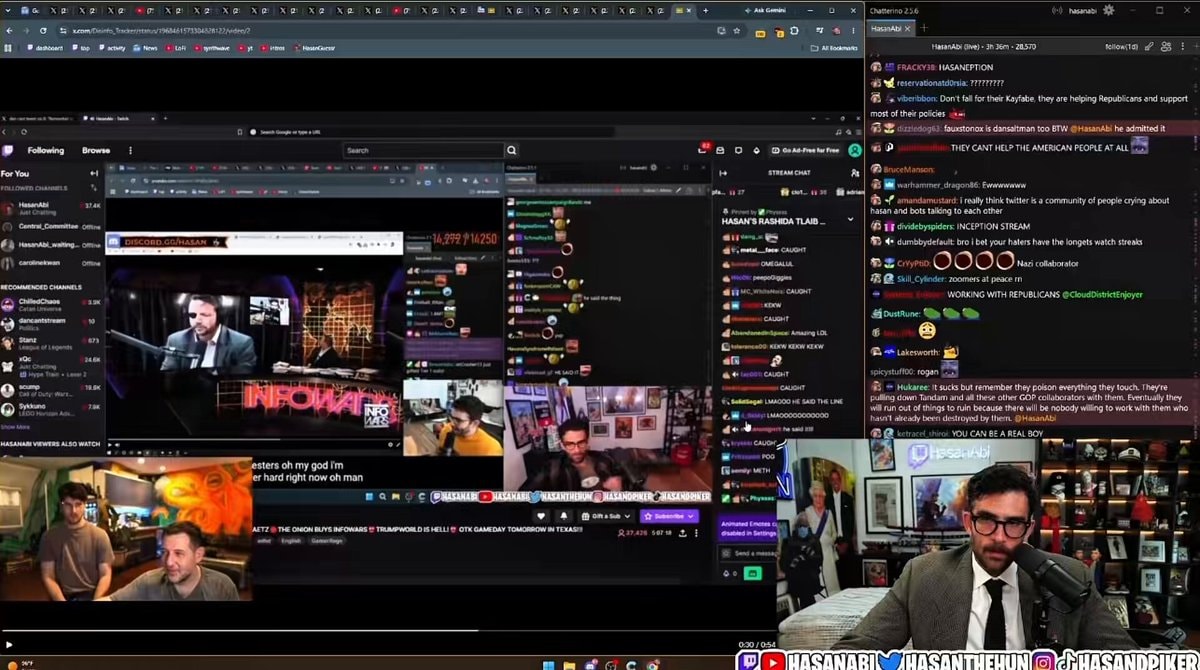1200x670 pixels.
Task: Bookmark the x.com page with the star icon
Action: coord(737,31)
